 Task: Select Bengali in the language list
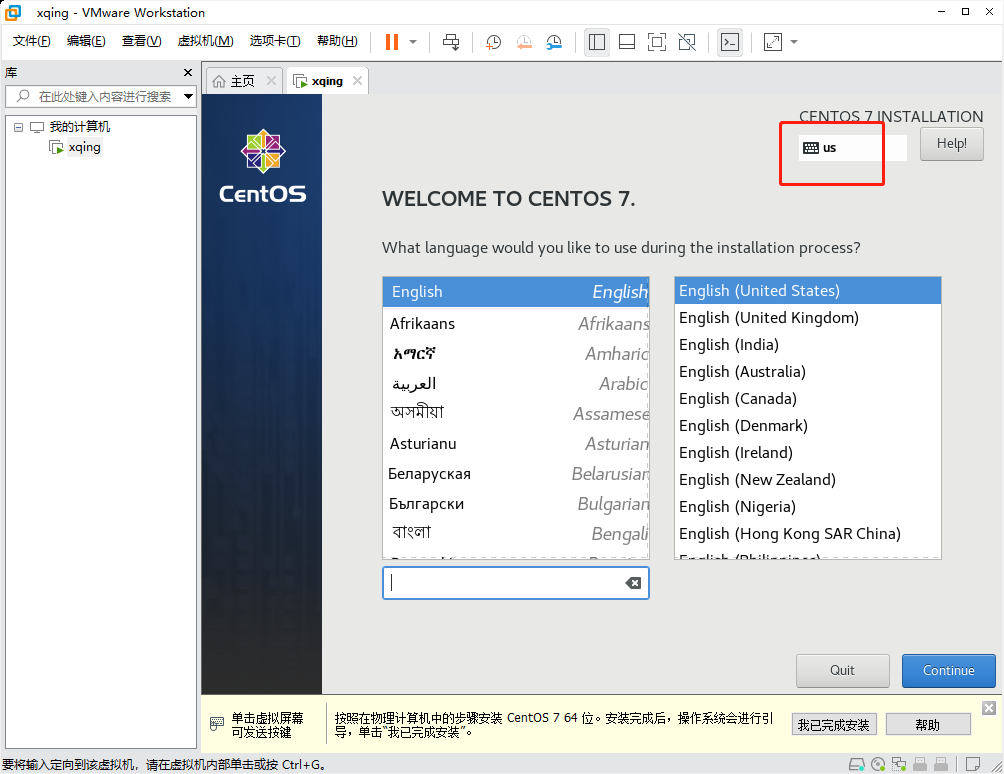[515, 533]
